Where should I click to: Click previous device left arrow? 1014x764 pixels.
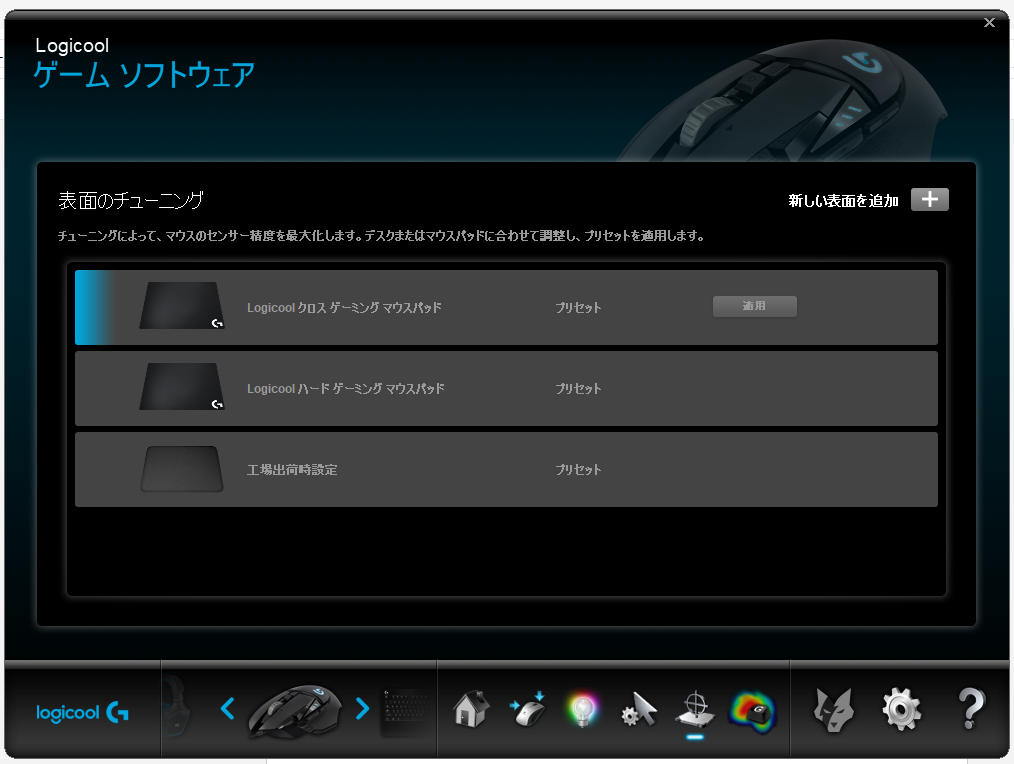pyautogui.click(x=227, y=708)
